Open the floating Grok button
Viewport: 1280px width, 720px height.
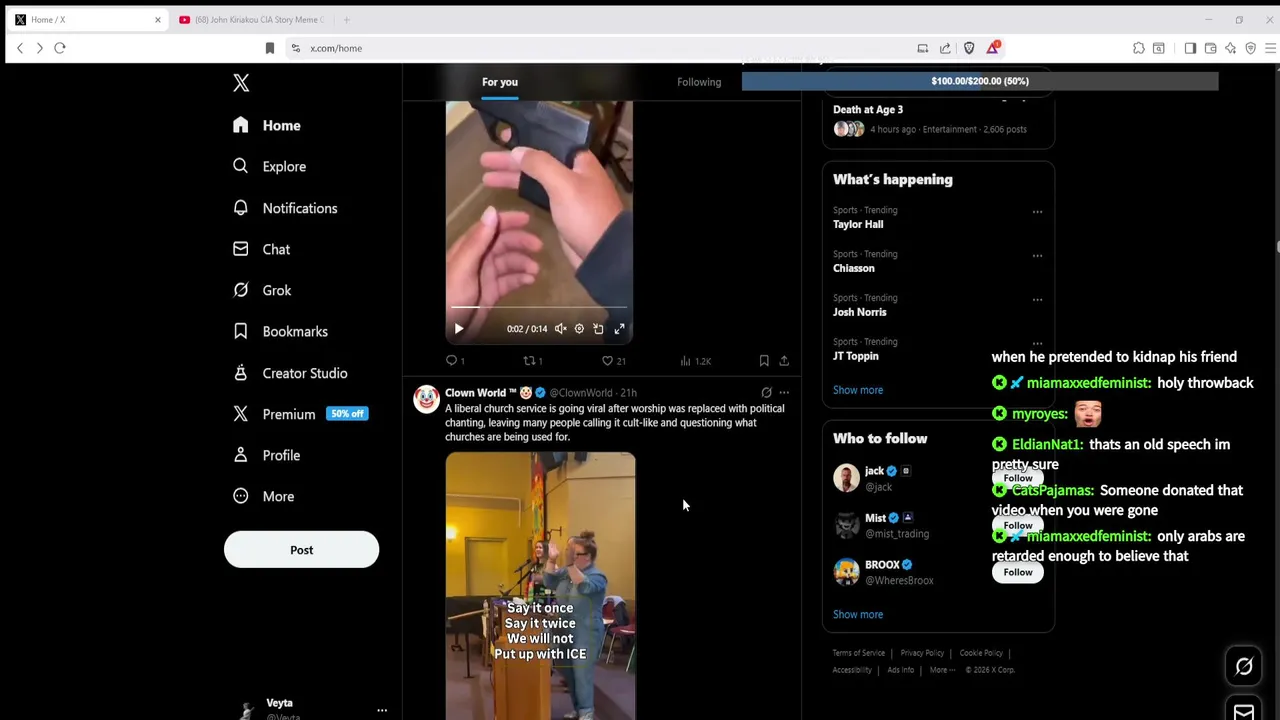tap(1244, 667)
